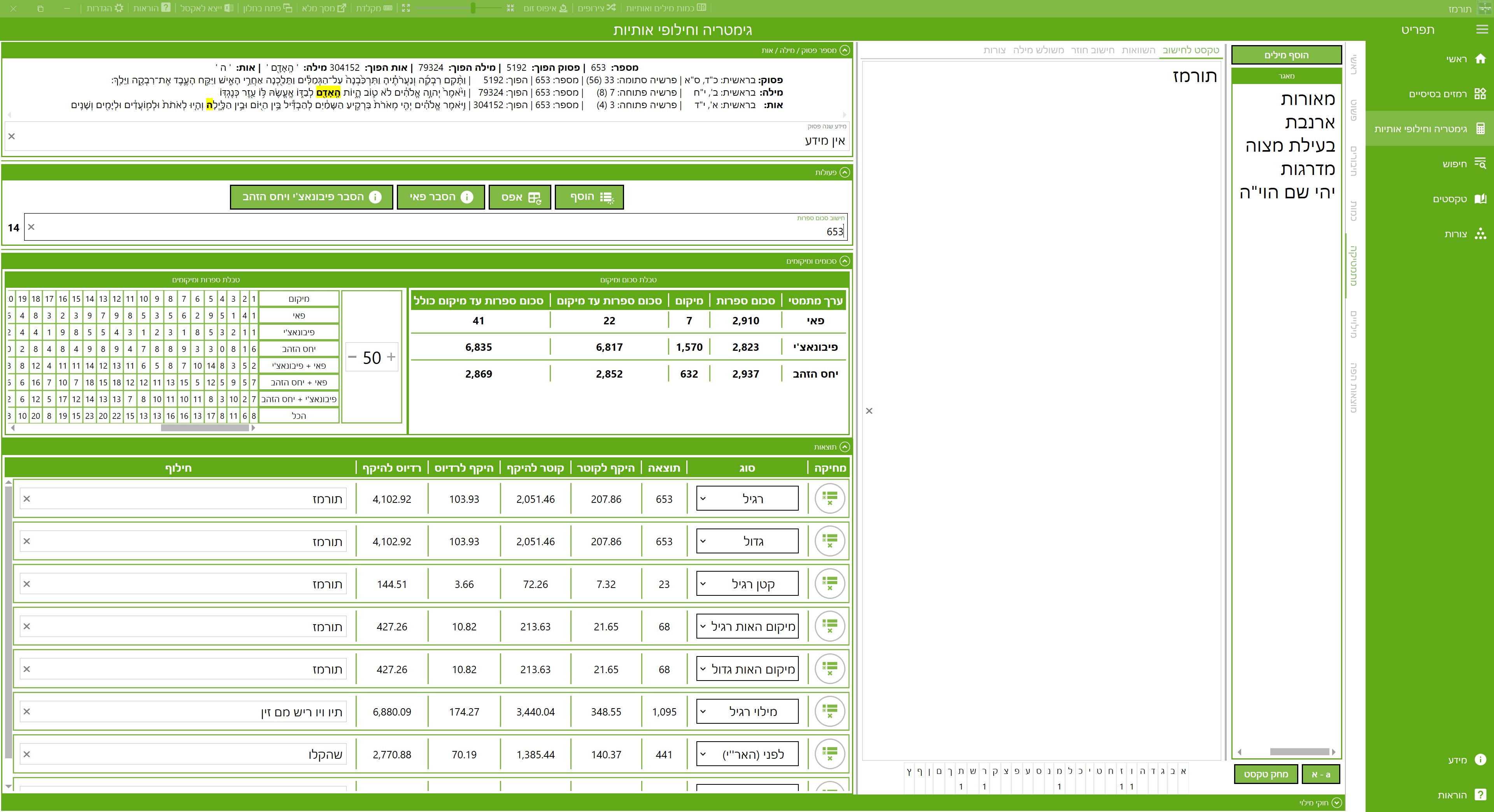The image size is (1494, 812).
Task: Open the hamburger menu (תפריט)
Action: (x=1482, y=30)
